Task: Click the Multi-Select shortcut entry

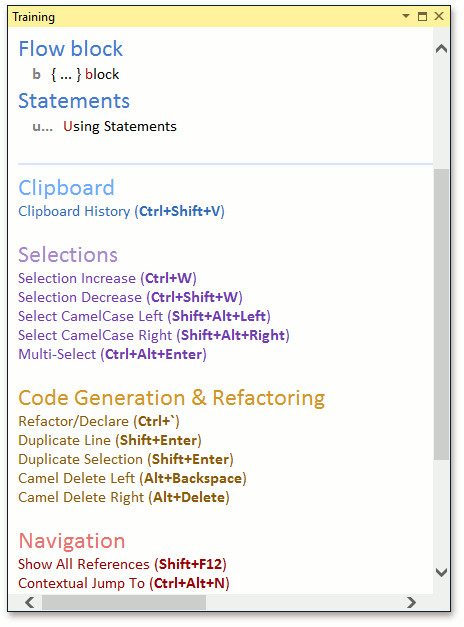Action: 112,355
